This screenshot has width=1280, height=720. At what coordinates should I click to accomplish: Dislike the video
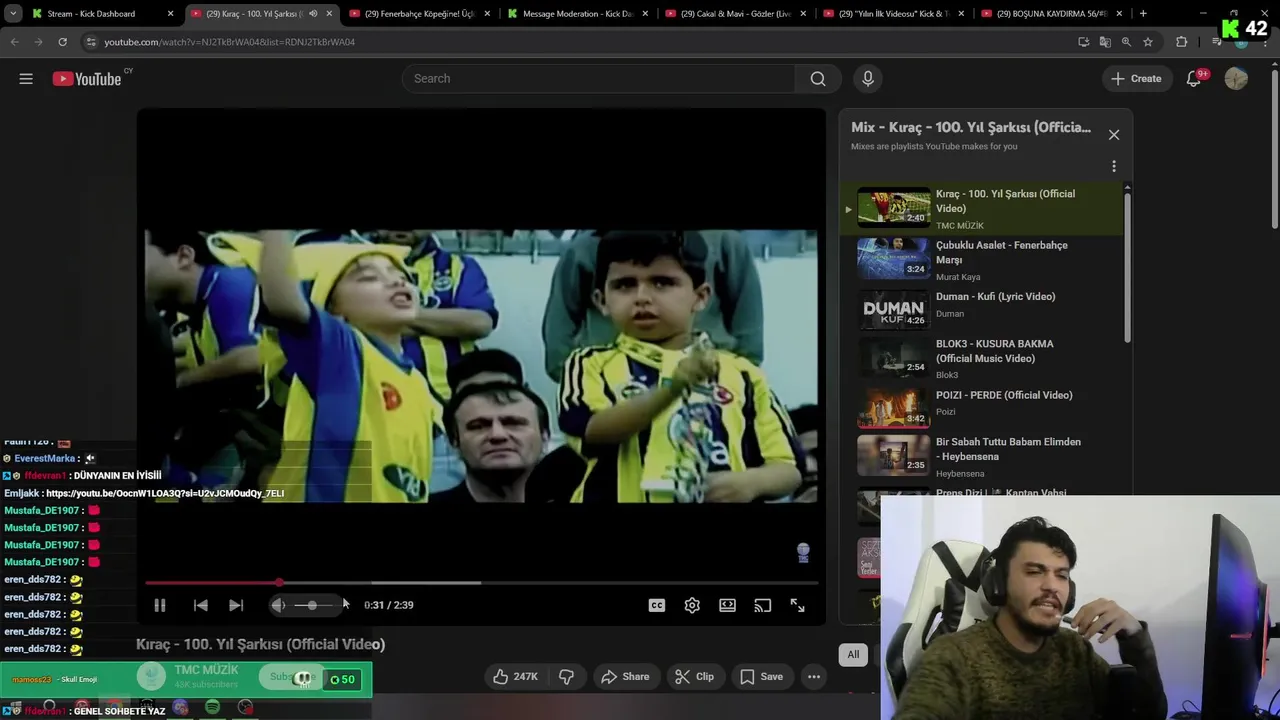pos(566,677)
